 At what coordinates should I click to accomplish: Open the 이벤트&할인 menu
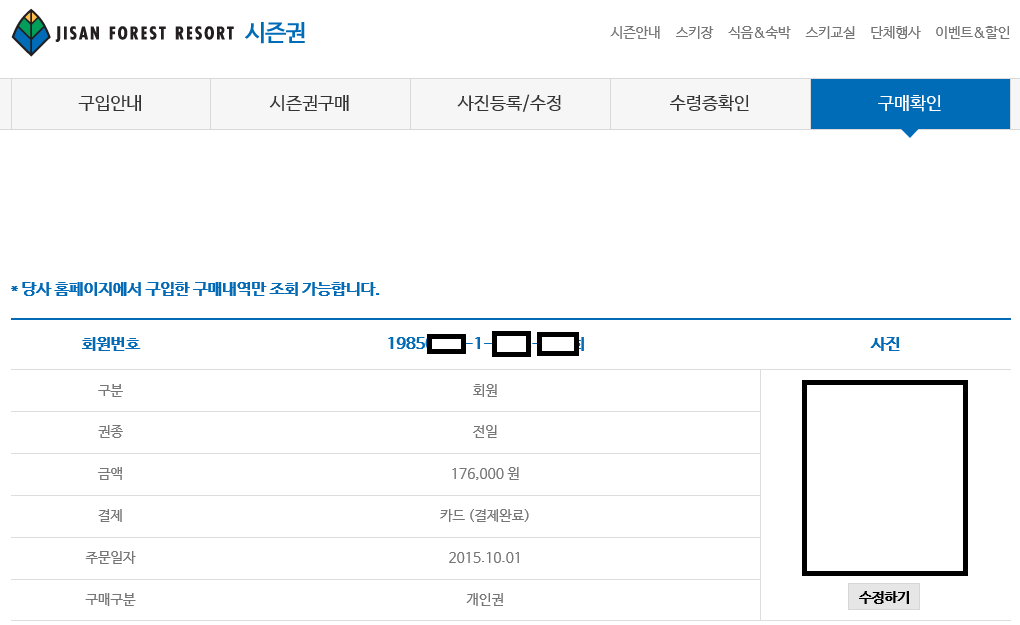(x=973, y=33)
